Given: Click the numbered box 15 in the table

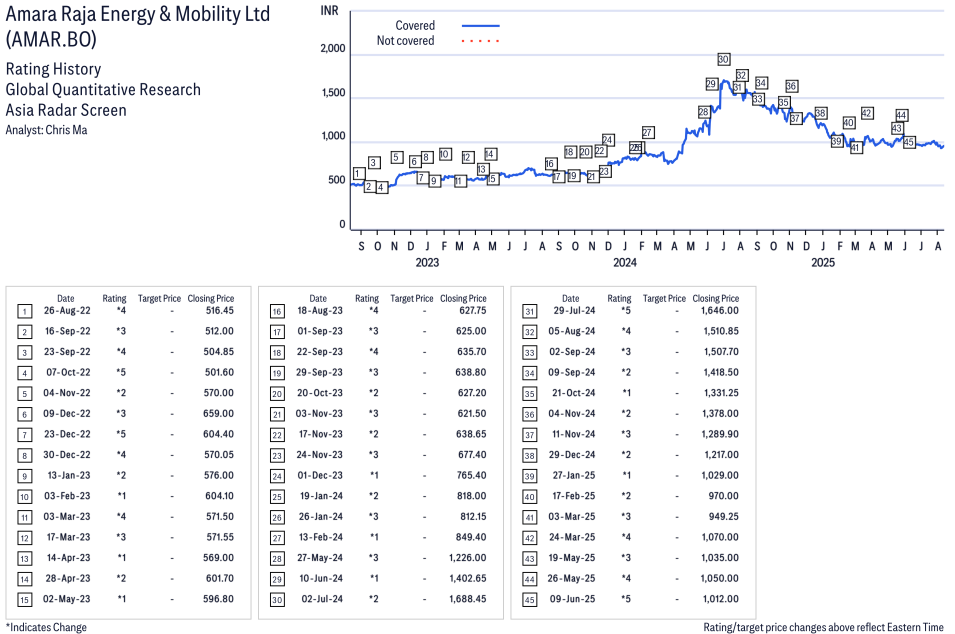Looking at the screenshot, I should click(24, 600).
